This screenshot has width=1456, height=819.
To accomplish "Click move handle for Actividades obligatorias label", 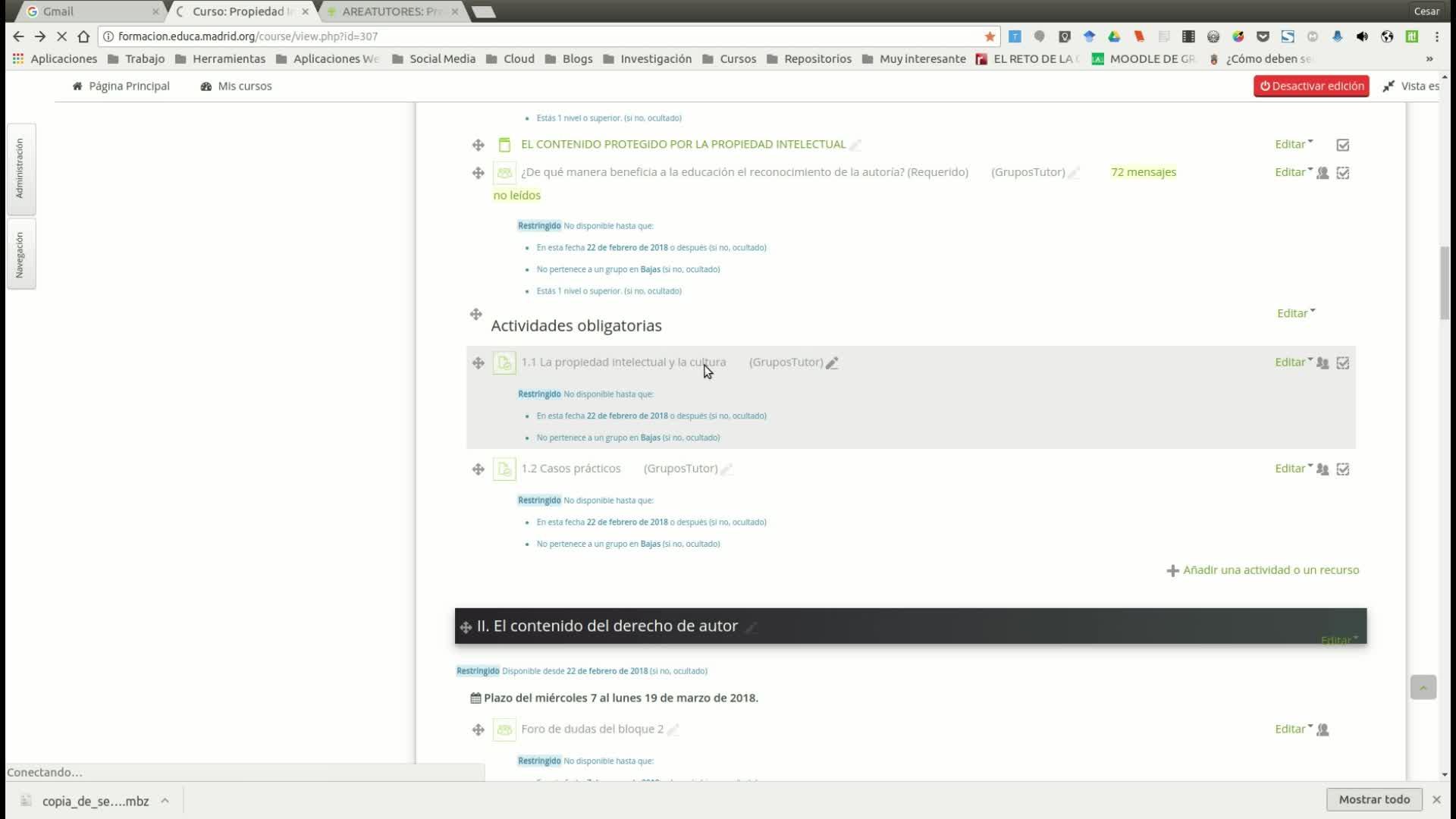I will coord(475,314).
